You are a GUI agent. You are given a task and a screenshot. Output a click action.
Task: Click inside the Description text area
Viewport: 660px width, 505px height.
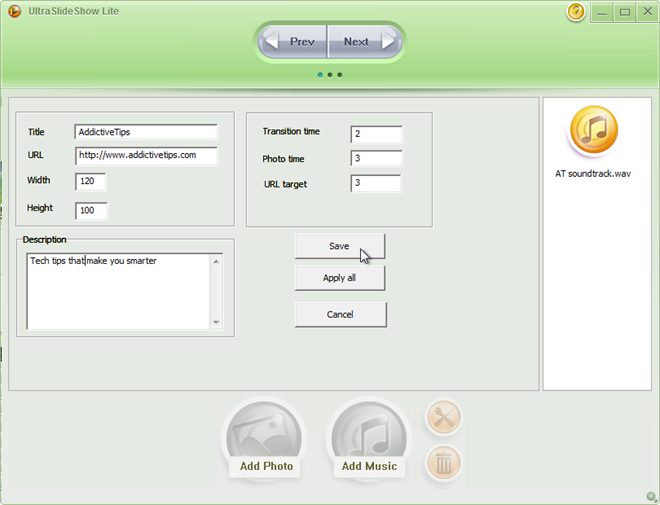[x=118, y=291]
